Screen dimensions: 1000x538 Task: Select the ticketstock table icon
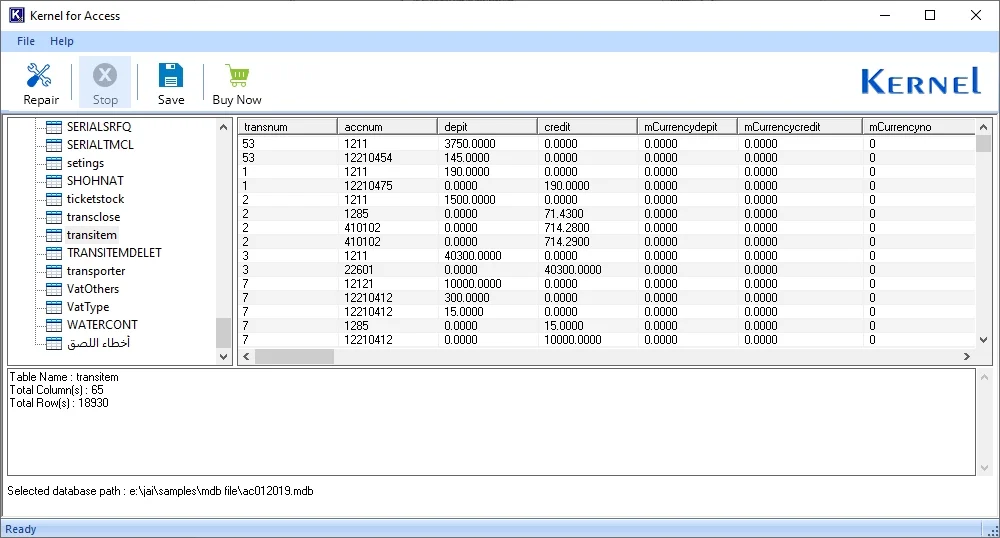[54, 199]
